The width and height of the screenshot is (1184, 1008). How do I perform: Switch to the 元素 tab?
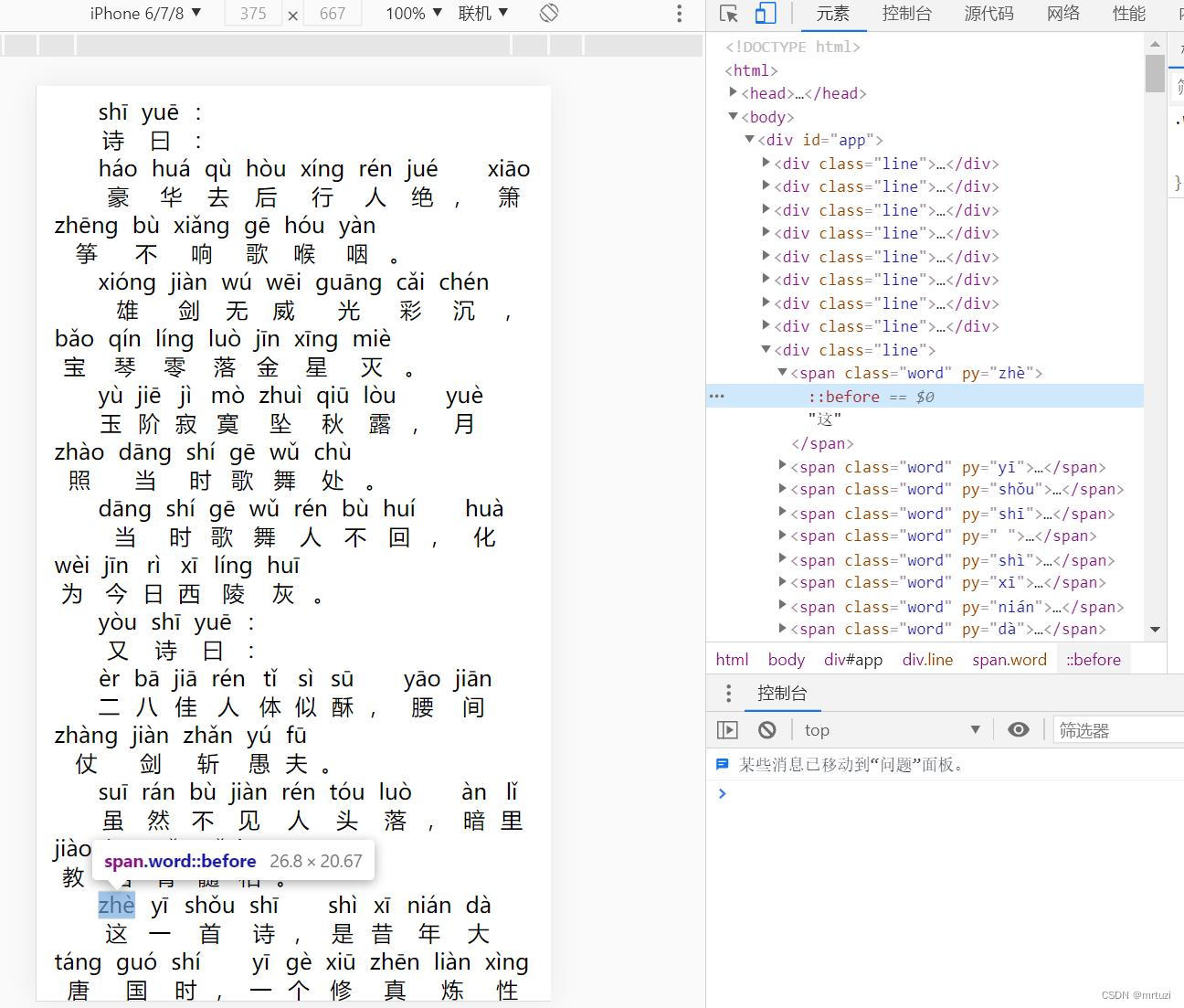[x=832, y=14]
